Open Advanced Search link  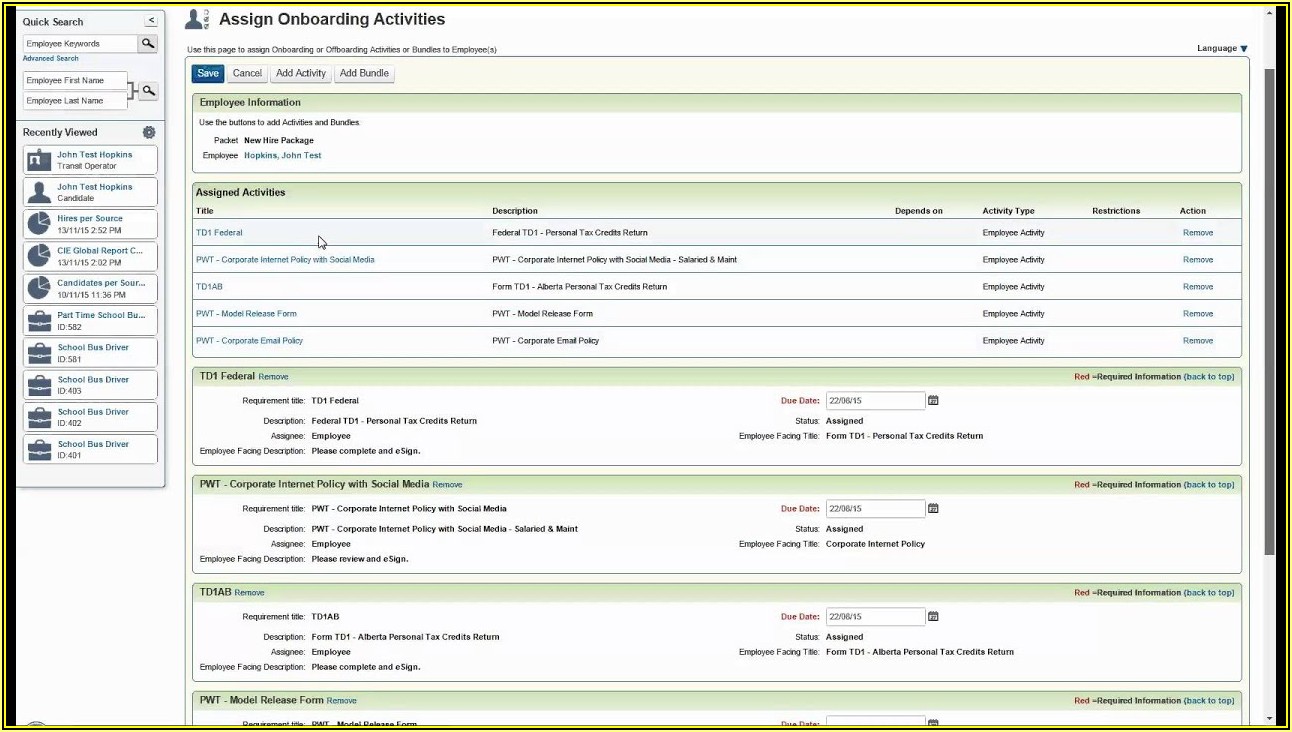(51, 59)
